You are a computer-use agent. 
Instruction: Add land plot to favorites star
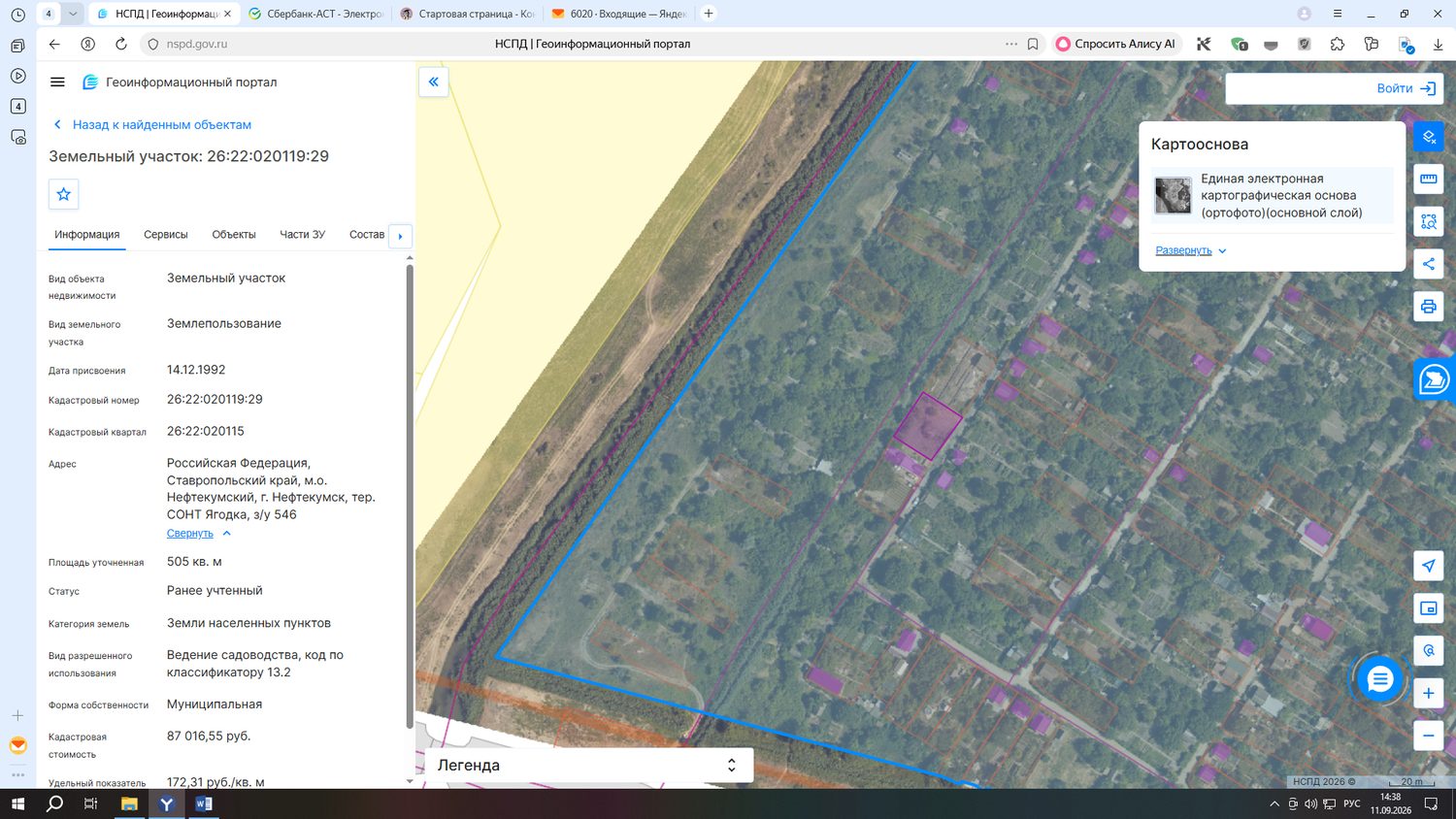coord(64,194)
